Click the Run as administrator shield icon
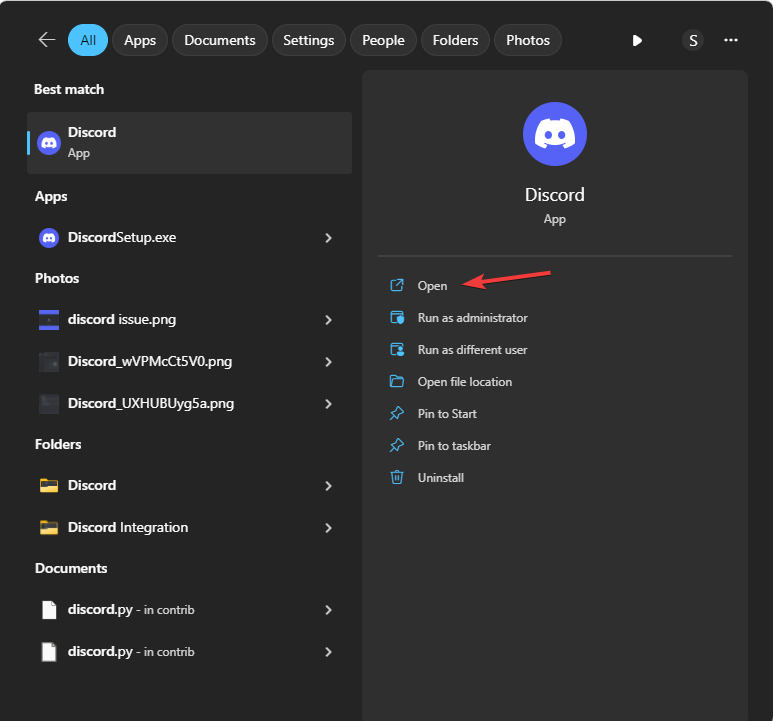This screenshot has height=721, width=773. [397, 317]
